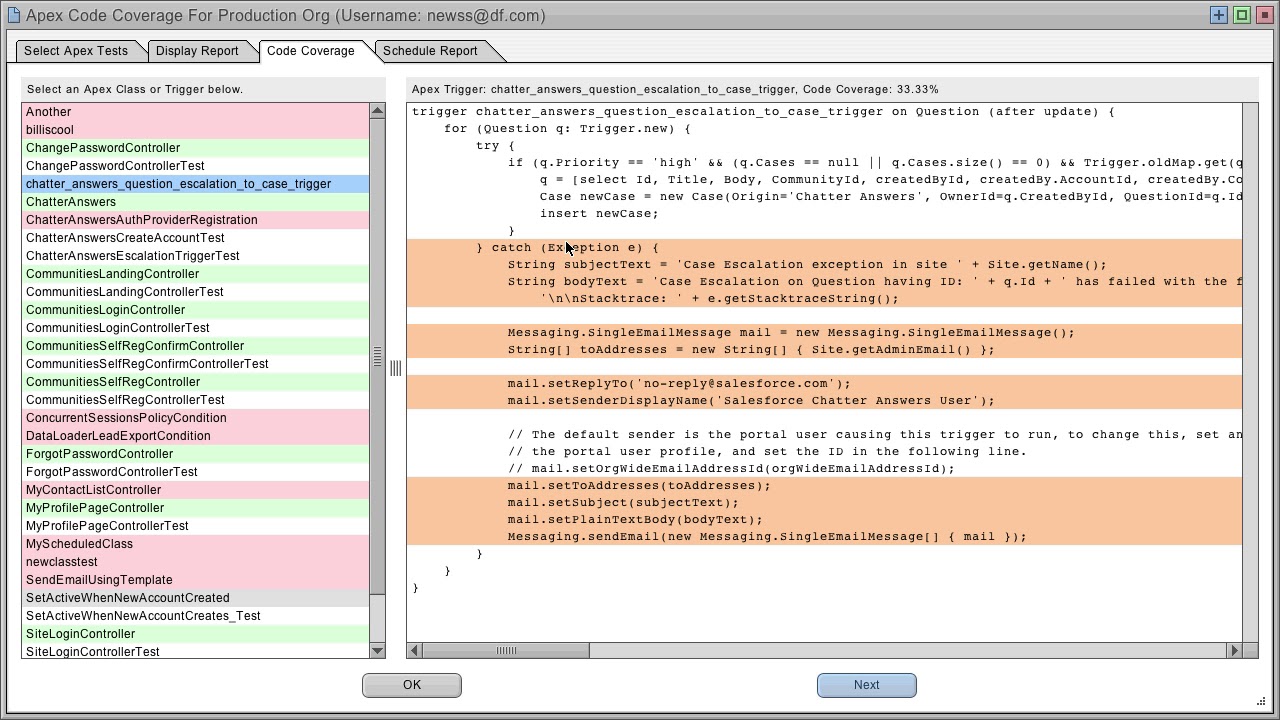Select ForgotPasswordController class
Screen dimensions: 1280x720
click(196, 454)
